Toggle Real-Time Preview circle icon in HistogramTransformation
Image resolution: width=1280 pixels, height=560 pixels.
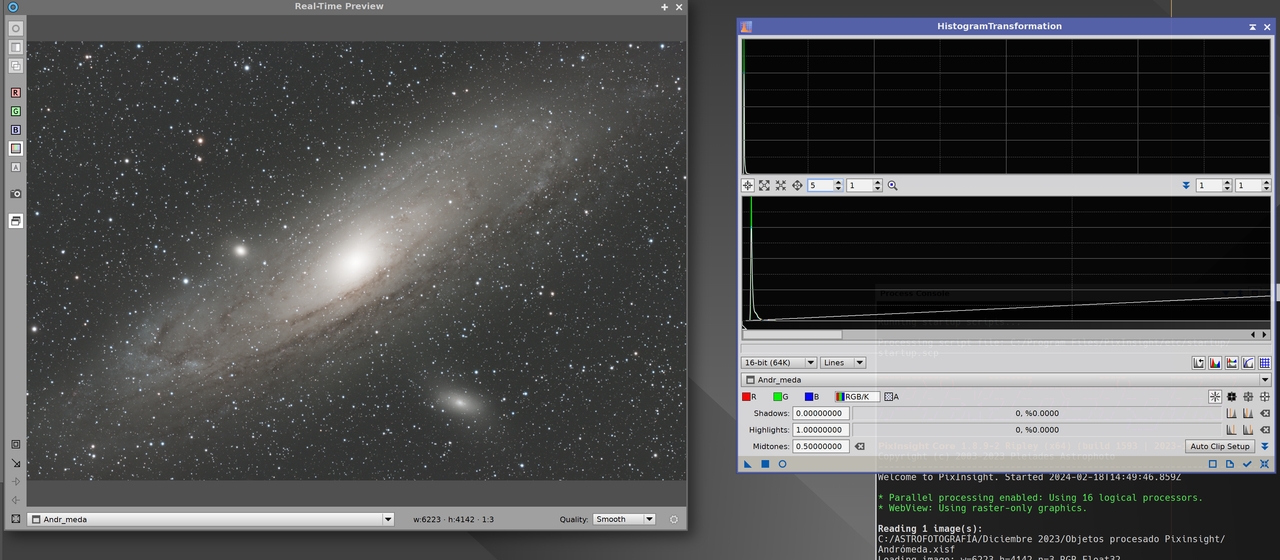(782, 464)
